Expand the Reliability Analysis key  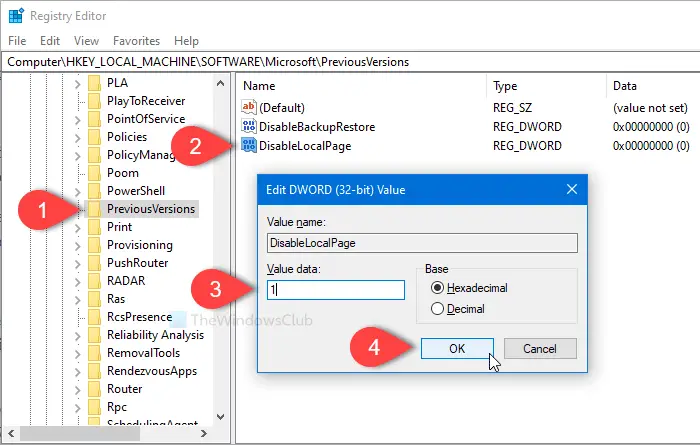pyautogui.click(x=78, y=336)
